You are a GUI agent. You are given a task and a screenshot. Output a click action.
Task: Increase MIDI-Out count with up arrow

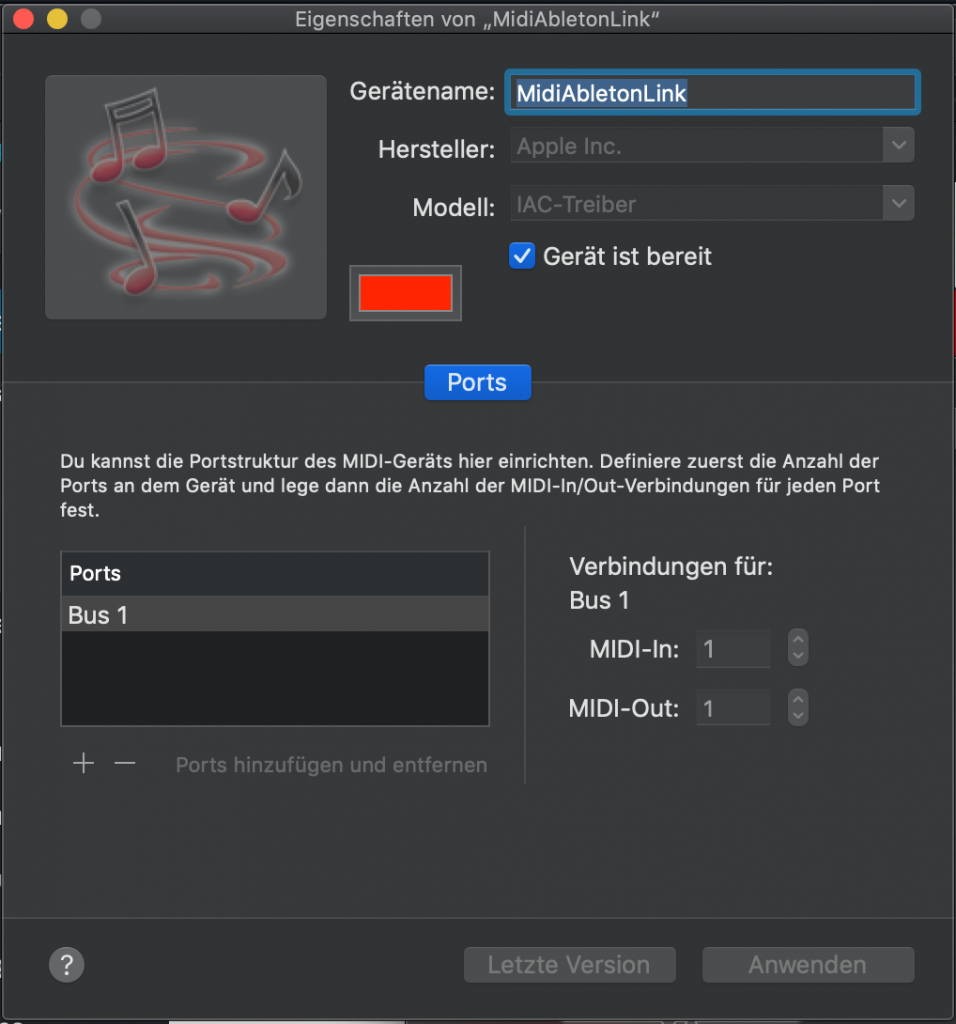coord(798,698)
